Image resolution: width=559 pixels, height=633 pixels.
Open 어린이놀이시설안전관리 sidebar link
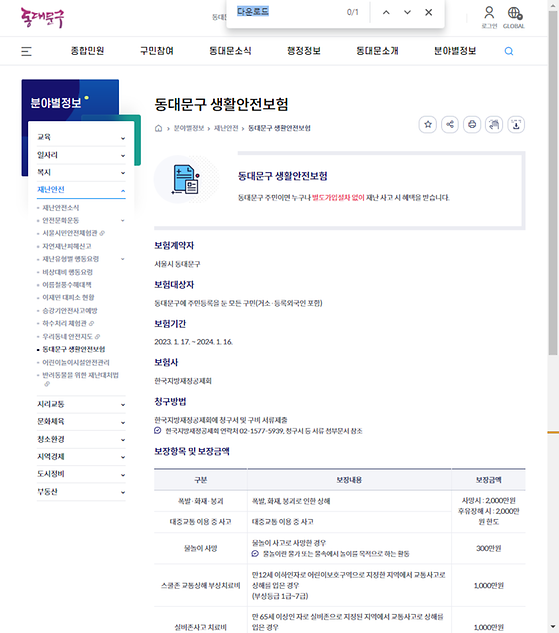(76, 363)
